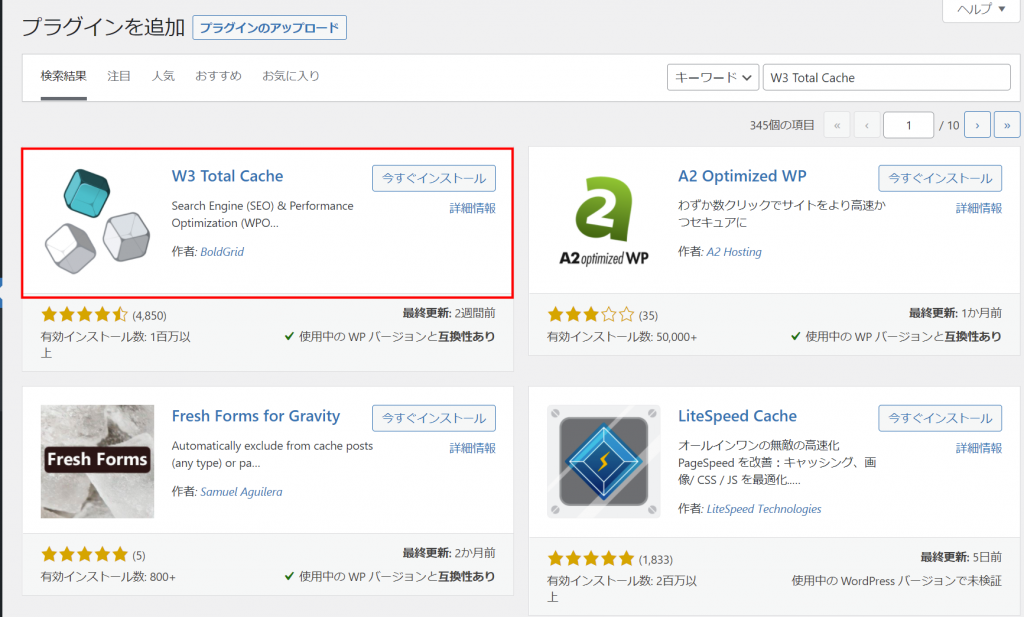1024x617 pixels.
Task: Click the 345個の項目 item count text
Action: 782,125
